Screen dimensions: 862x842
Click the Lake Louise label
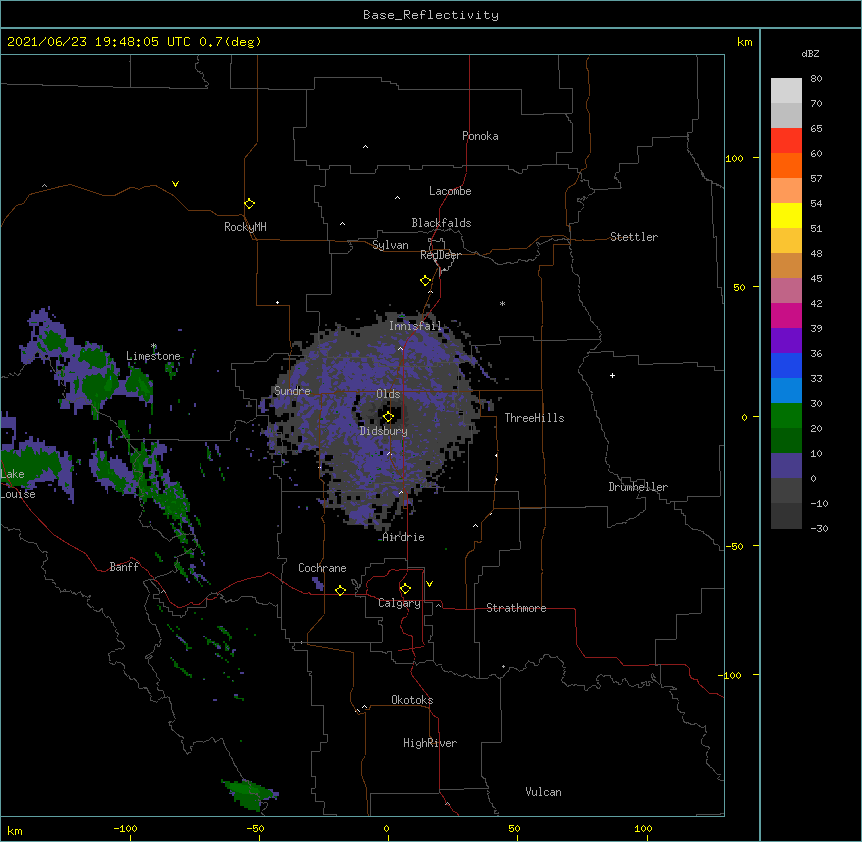click(x=18, y=484)
